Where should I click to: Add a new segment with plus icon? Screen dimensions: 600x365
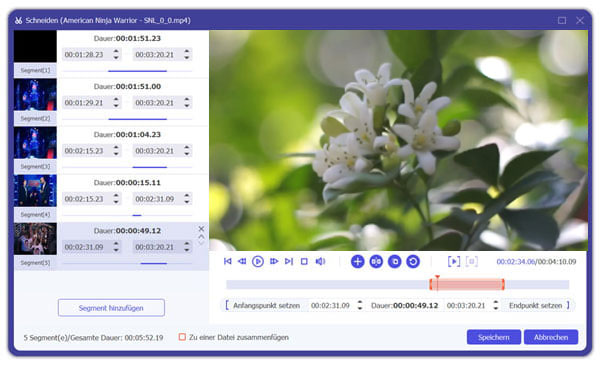pos(357,261)
